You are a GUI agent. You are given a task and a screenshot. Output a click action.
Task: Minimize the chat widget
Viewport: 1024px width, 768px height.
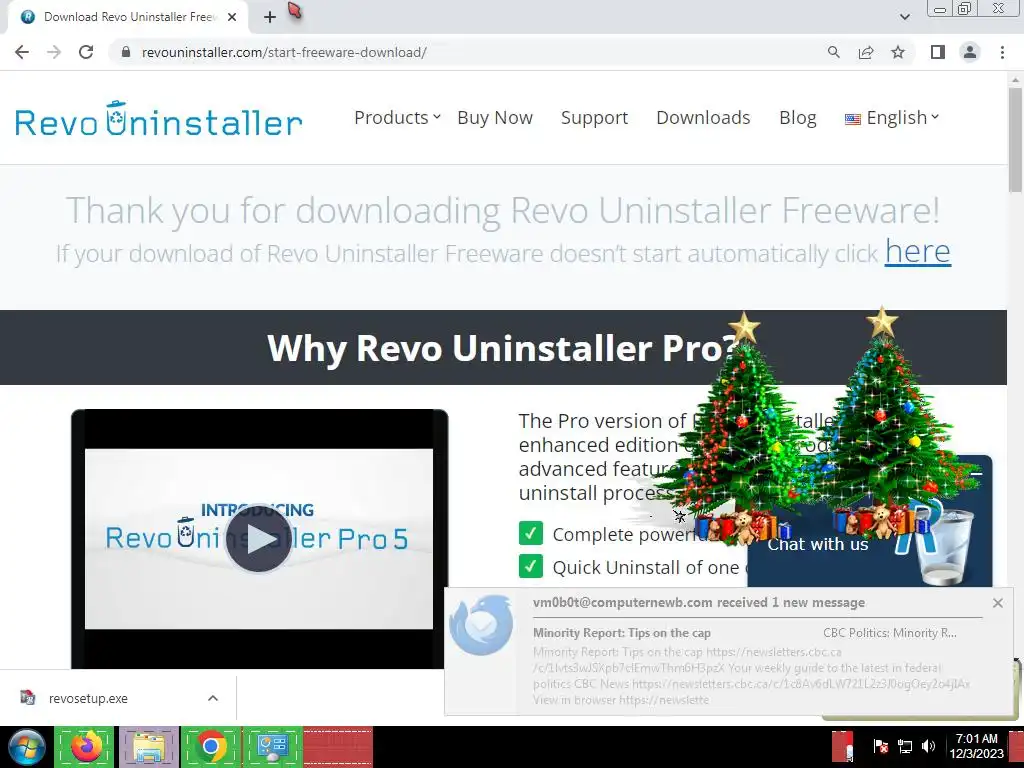(x=976, y=473)
